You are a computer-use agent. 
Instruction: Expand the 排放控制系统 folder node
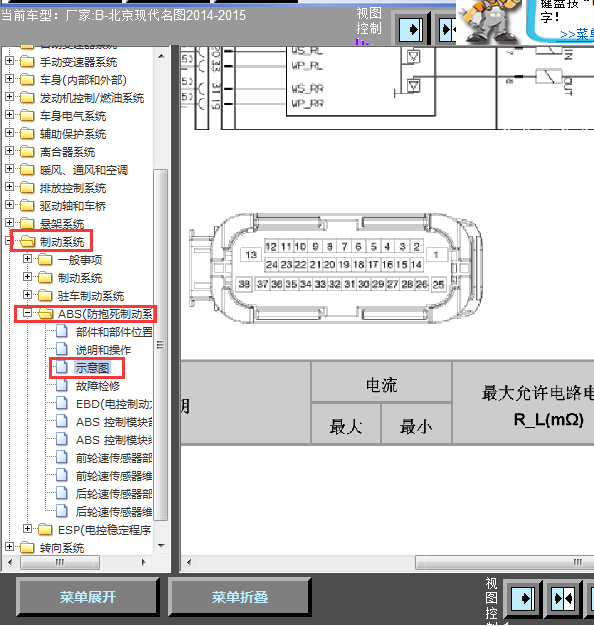[9, 187]
